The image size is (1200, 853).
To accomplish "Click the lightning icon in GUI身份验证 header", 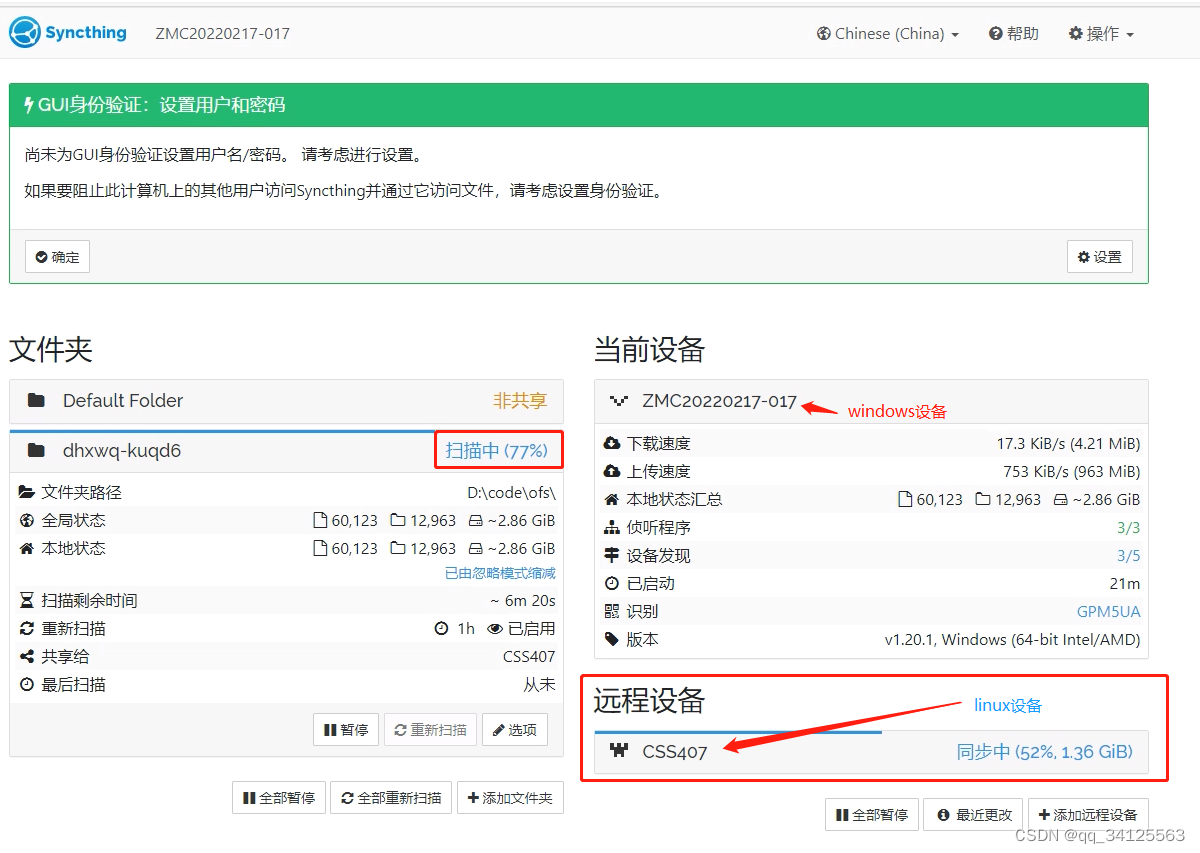I will point(30,105).
